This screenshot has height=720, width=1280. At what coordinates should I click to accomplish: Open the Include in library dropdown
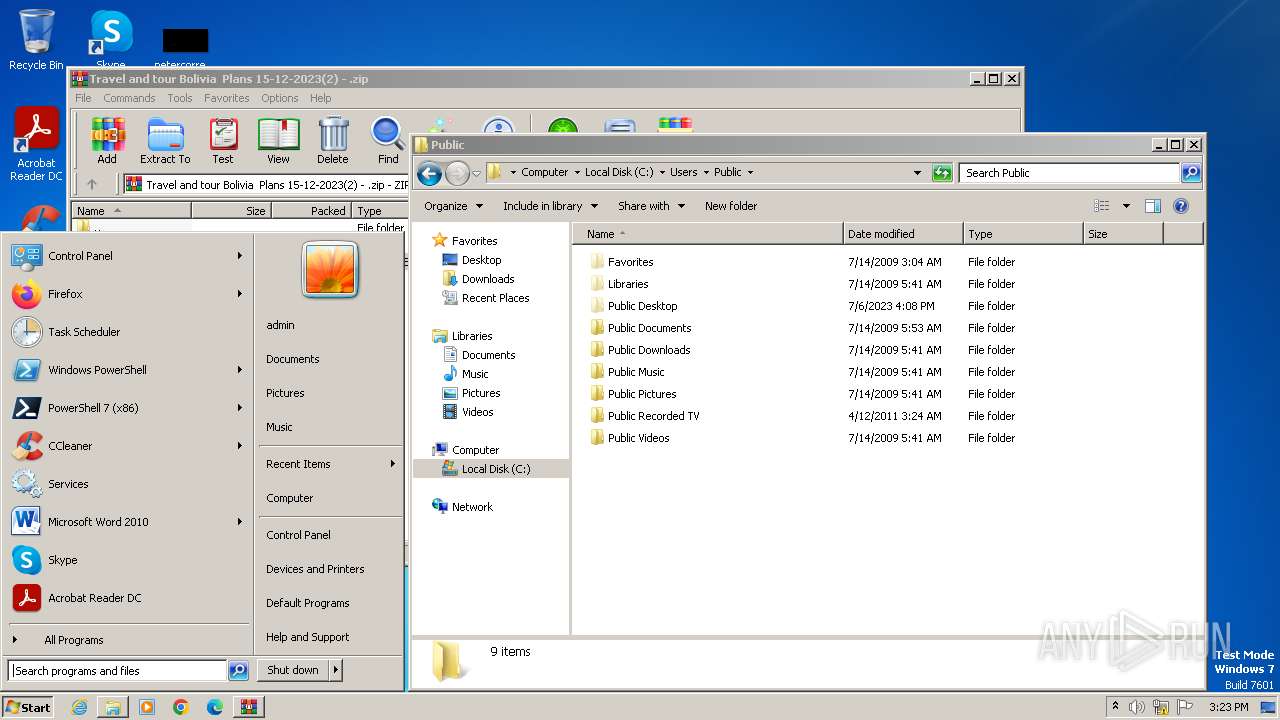(550, 206)
